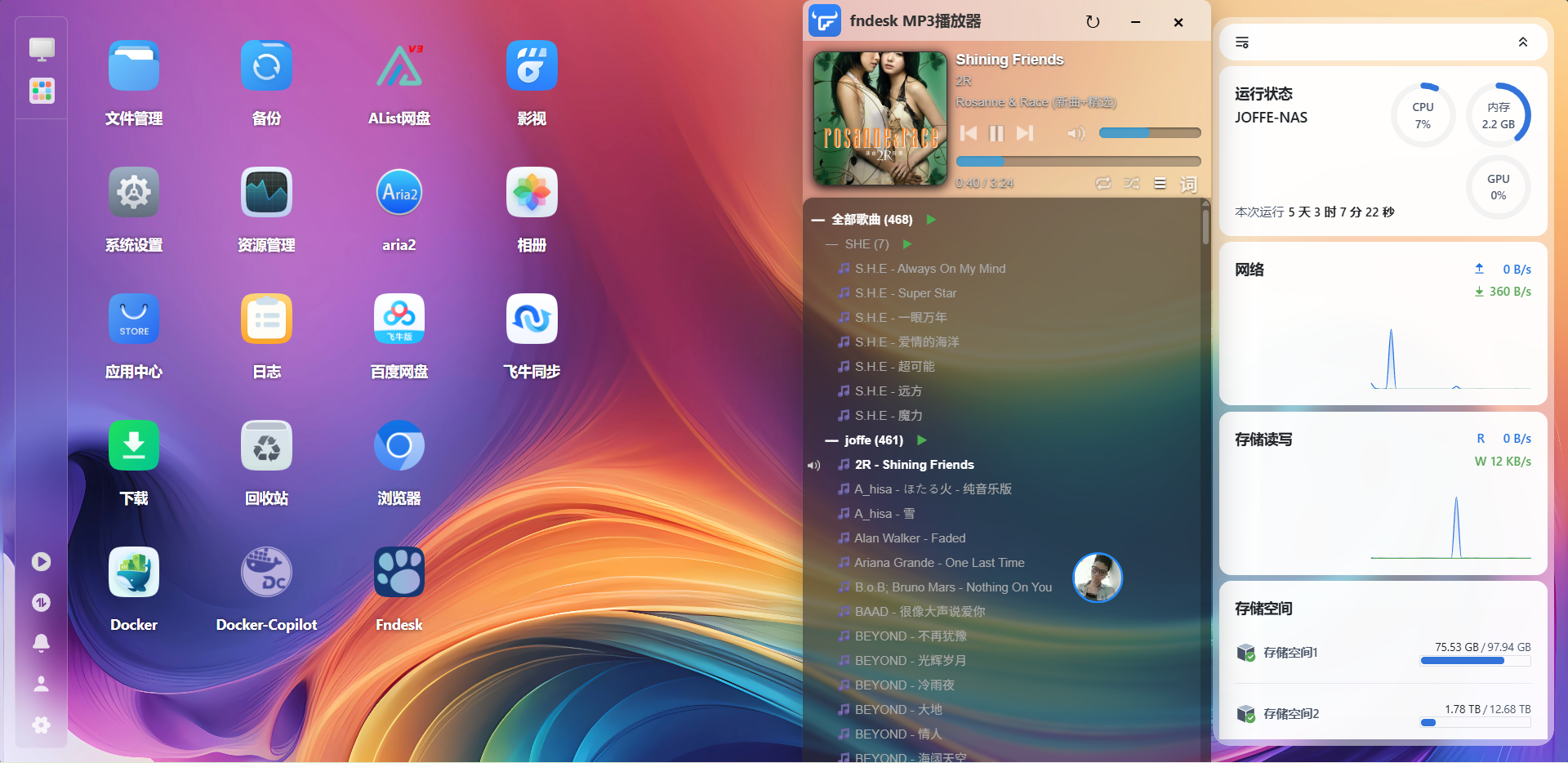Viewport: 1568px width, 763px height.
Task: Collapse the joffe playlist group
Action: click(x=830, y=440)
